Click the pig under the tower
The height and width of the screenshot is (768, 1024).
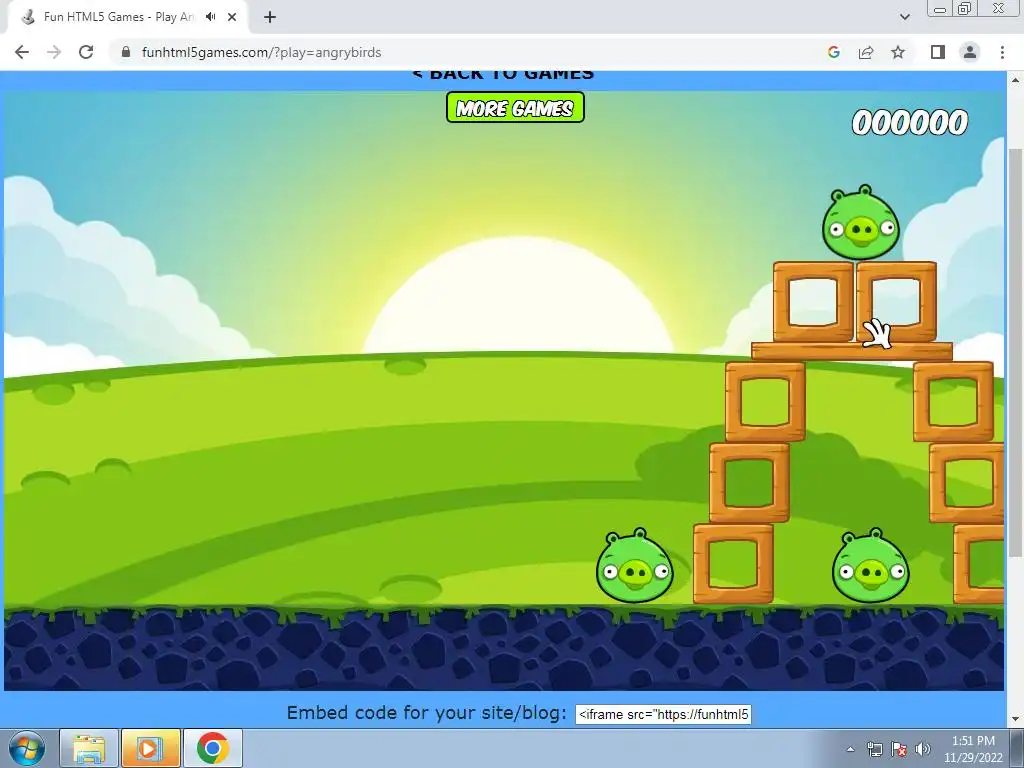click(x=870, y=566)
